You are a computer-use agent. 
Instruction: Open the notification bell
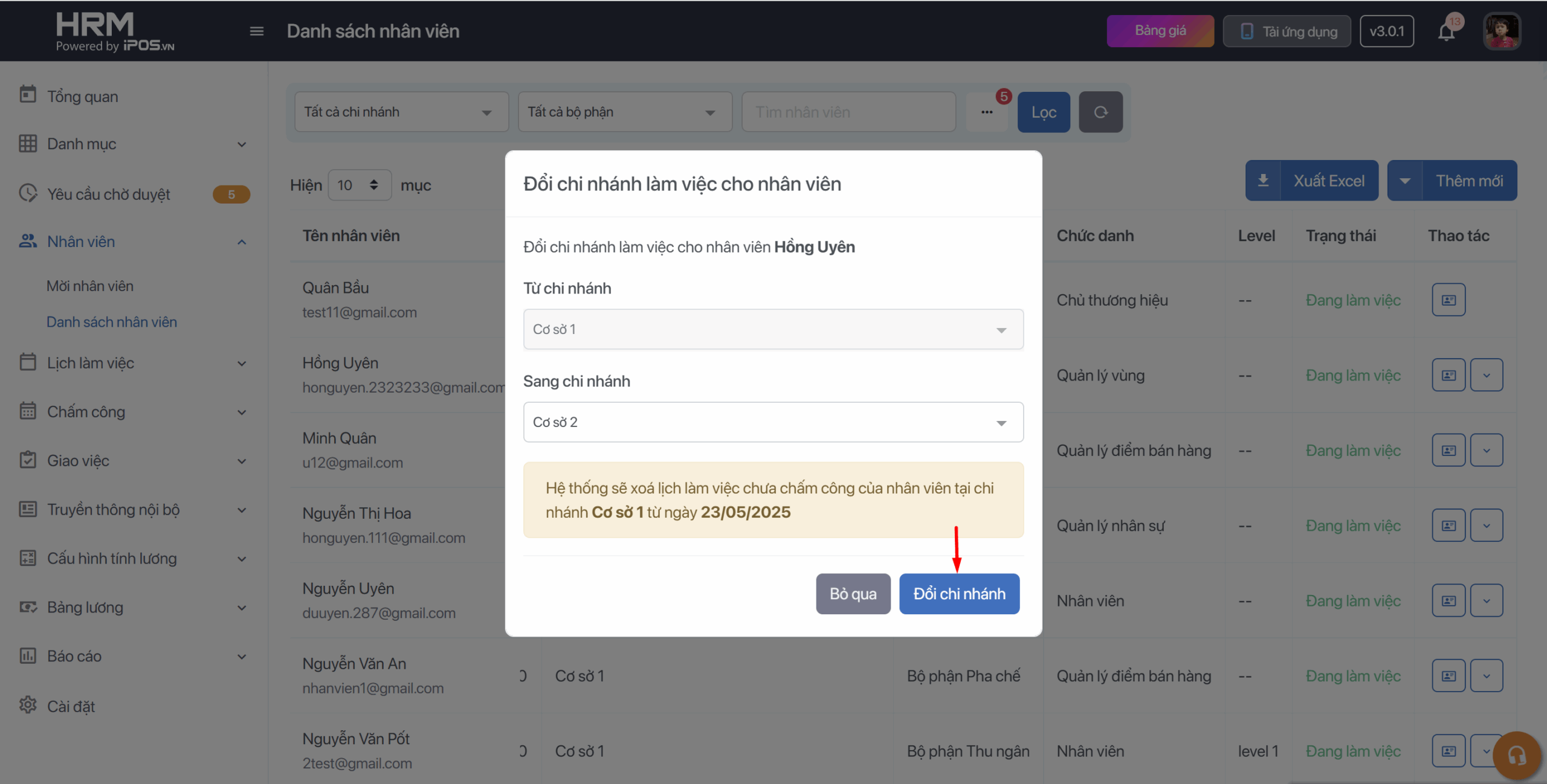click(1446, 31)
